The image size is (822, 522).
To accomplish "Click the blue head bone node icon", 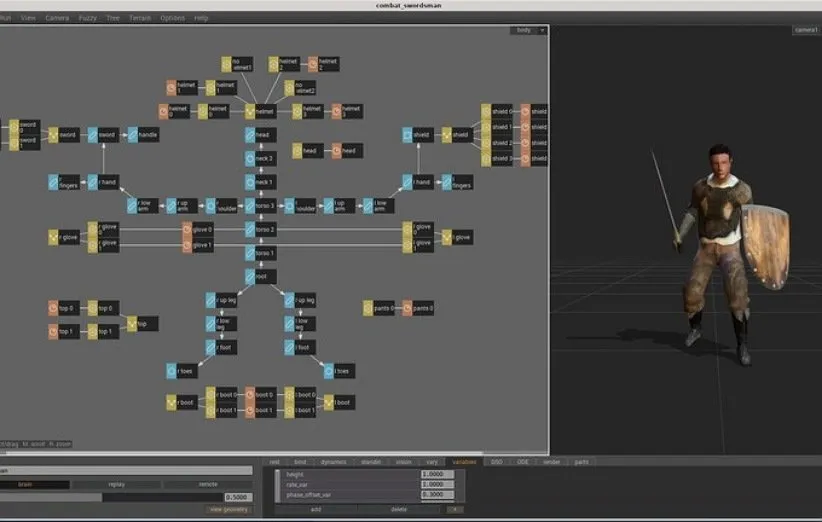I will 249,135.
